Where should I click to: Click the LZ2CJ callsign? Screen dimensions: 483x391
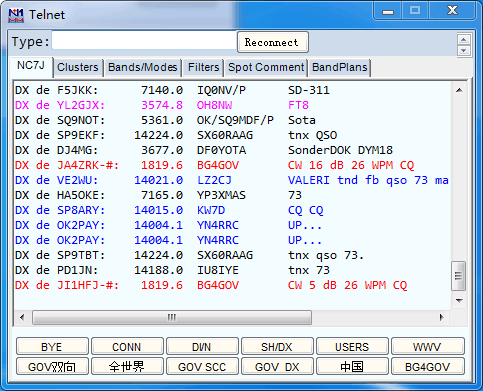pos(214,180)
